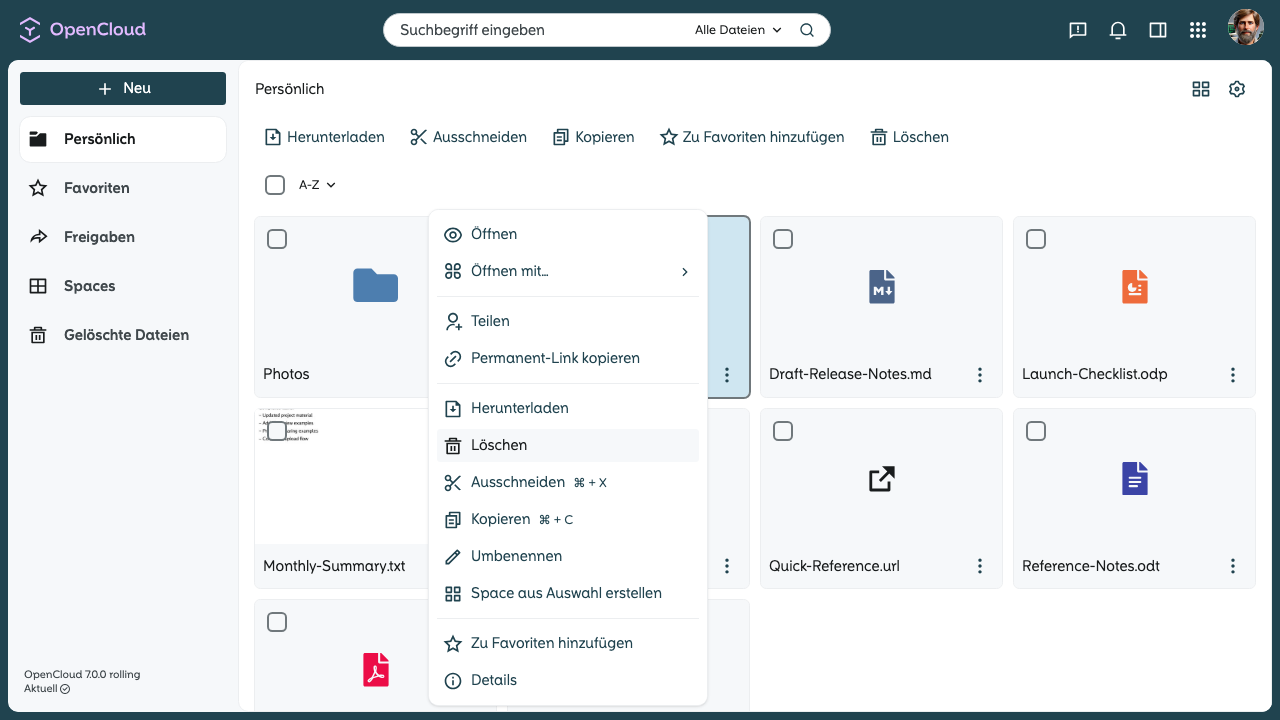Open the user avatar menu
Screen dimensions: 1280x720
click(x=1246, y=28)
